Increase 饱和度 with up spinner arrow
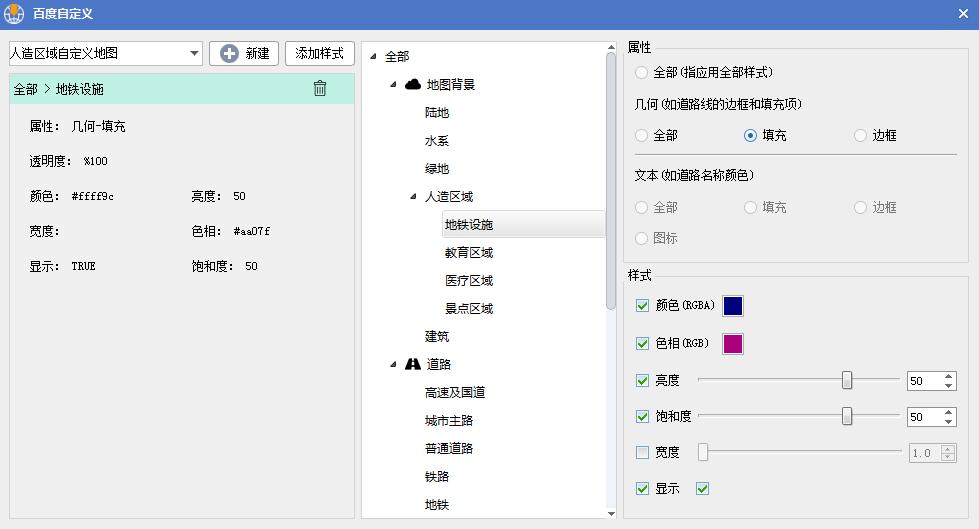This screenshot has height=529, width=979. (x=948, y=413)
